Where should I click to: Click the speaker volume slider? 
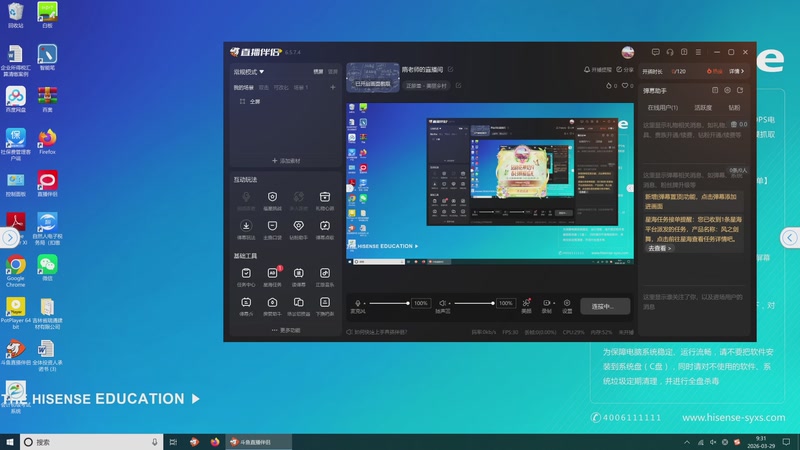473,303
